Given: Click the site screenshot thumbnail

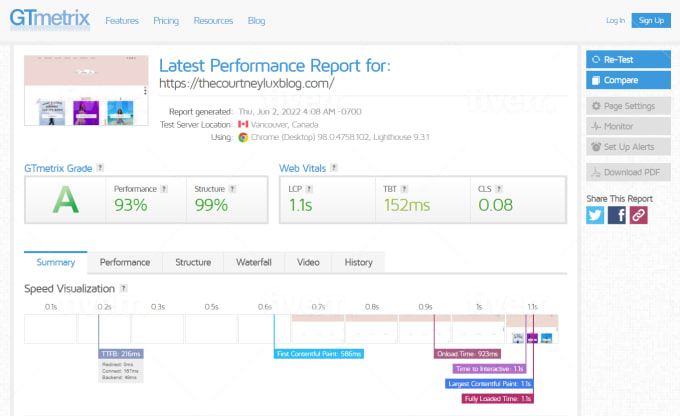Looking at the screenshot, I should coord(86,90).
